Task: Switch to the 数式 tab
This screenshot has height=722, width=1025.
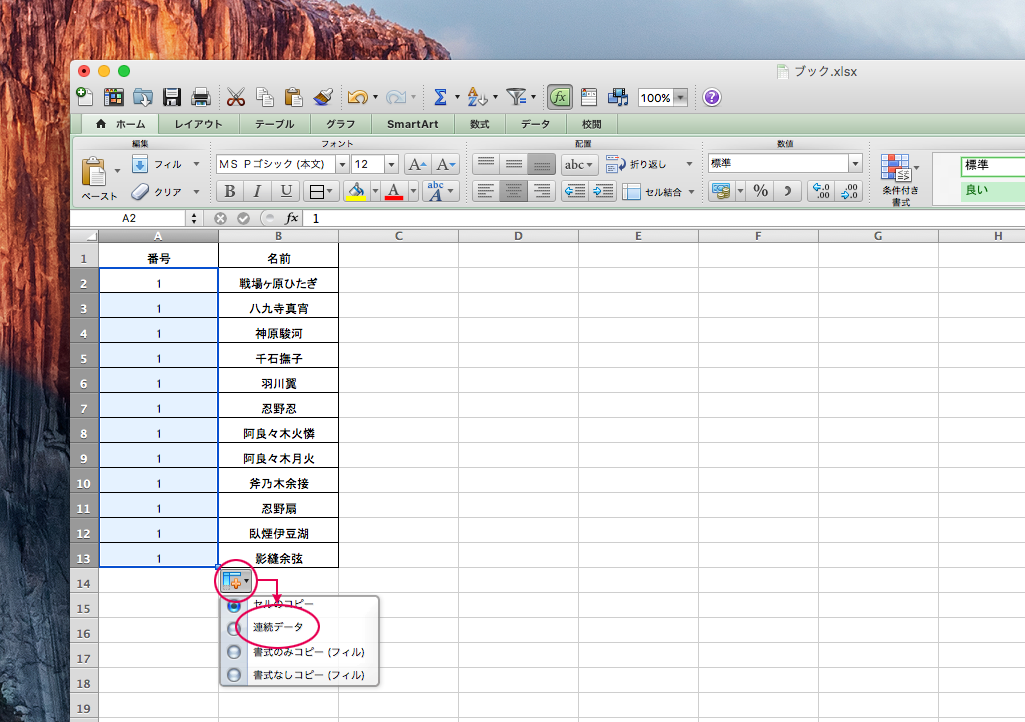Action: [479, 124]
